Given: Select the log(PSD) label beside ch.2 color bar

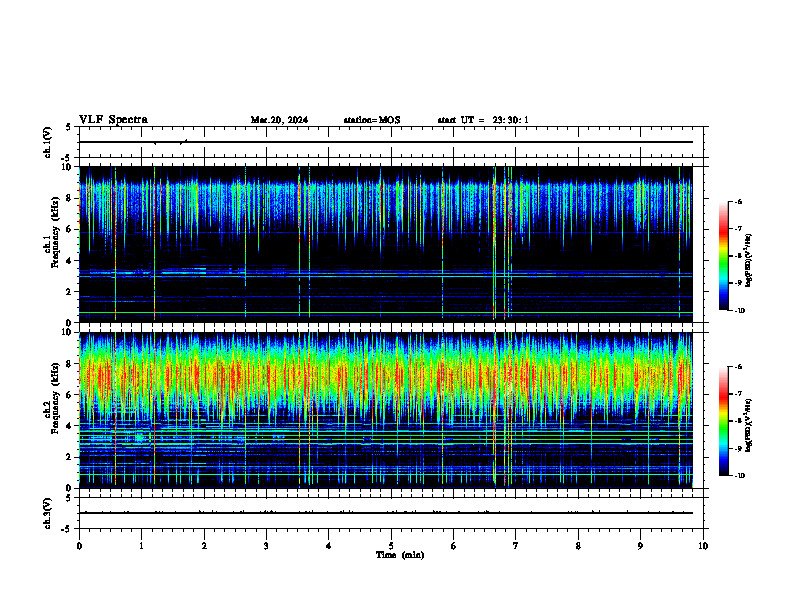Looking at the screenshot, I should point(749,425).
